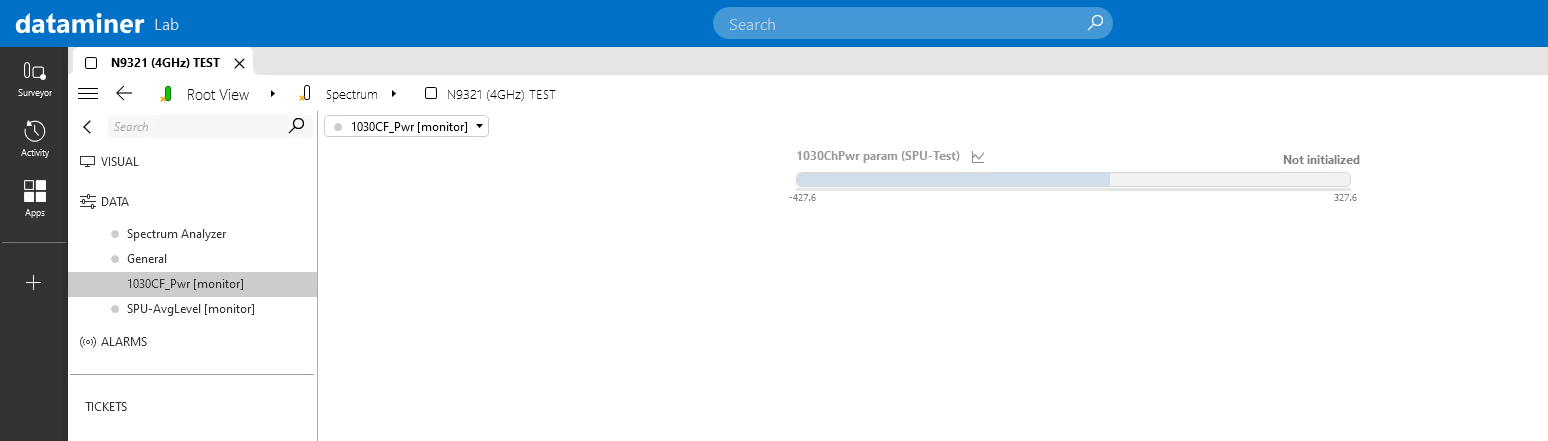Open the ALARMS section
The image size is (1548, 441).
tap(123, 342)
